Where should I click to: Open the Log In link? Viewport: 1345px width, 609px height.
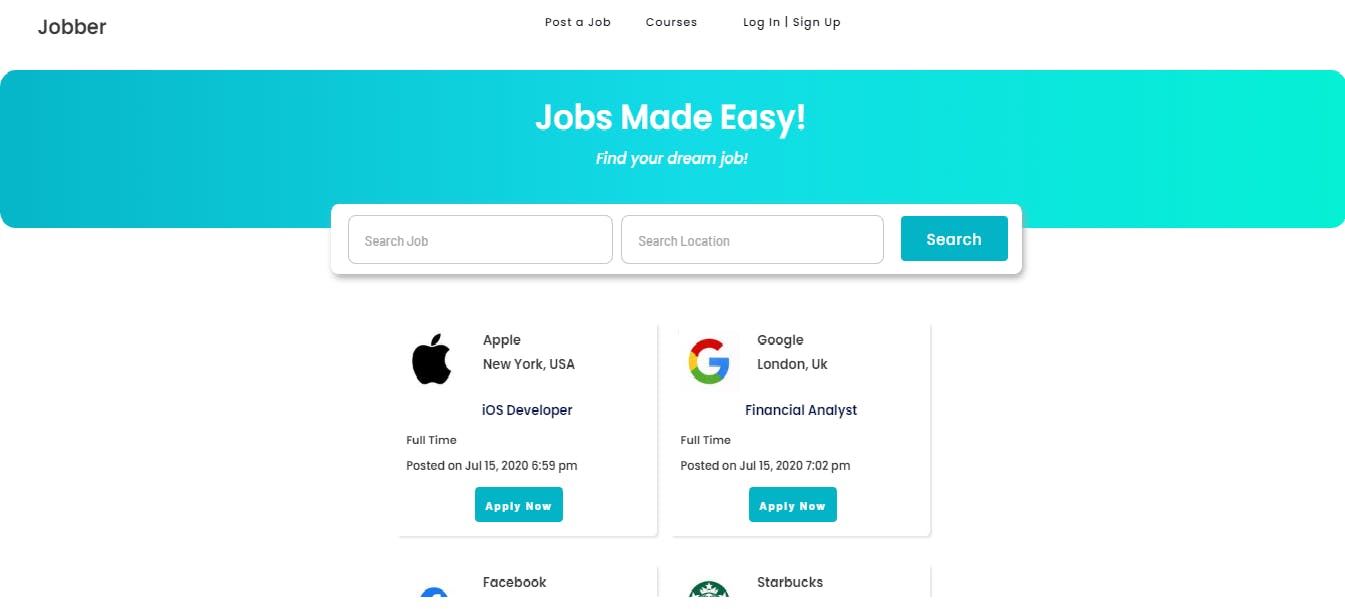[x=761, y=22]
